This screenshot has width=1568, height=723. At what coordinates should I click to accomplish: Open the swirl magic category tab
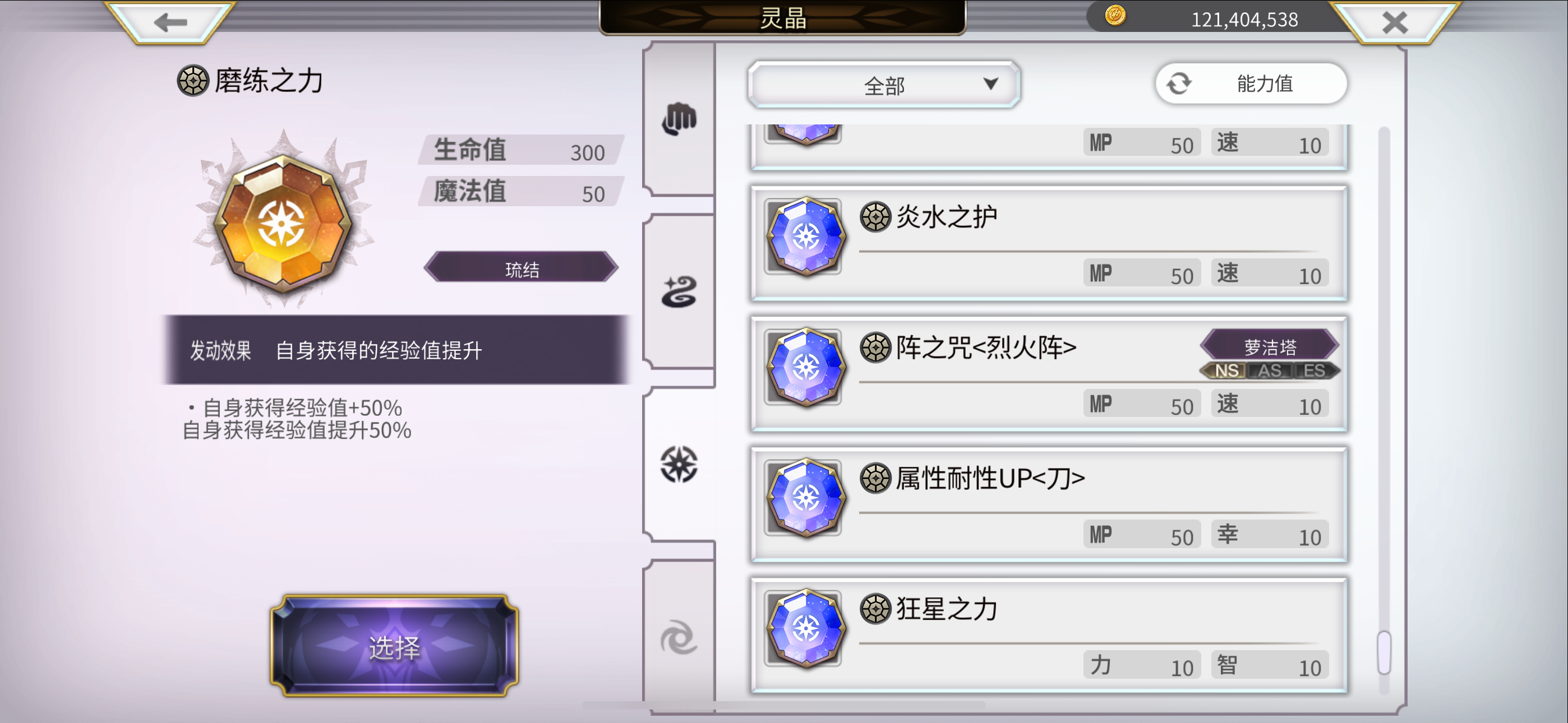coord(679,291)
